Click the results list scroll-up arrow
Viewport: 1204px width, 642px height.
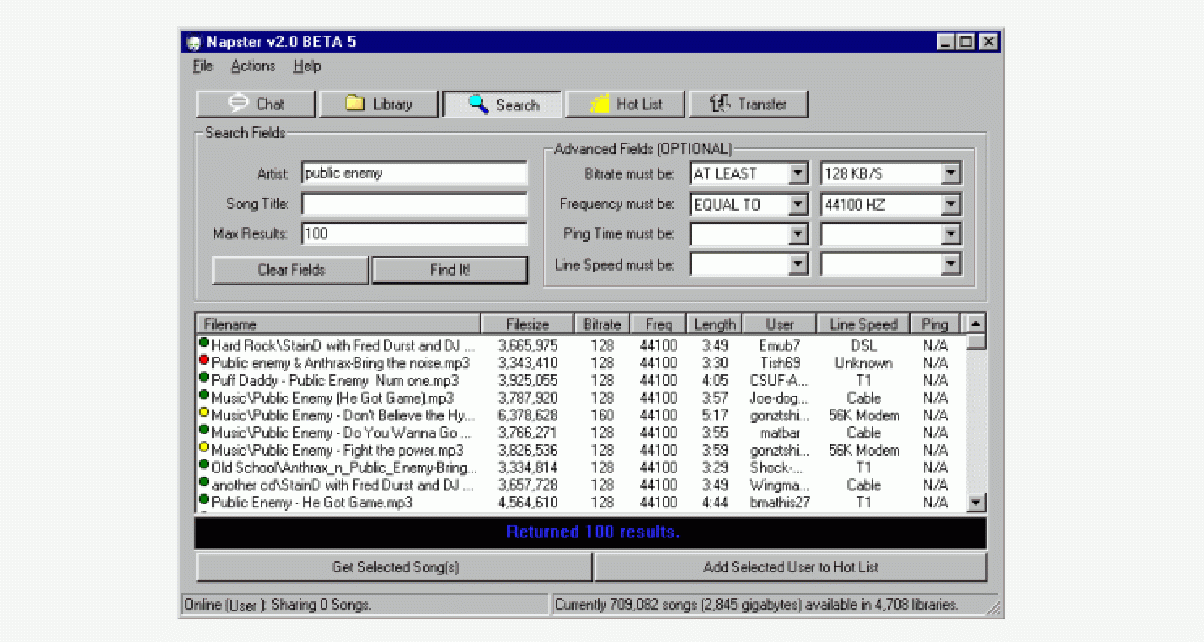pyautogui.click(x=977, y=324)
